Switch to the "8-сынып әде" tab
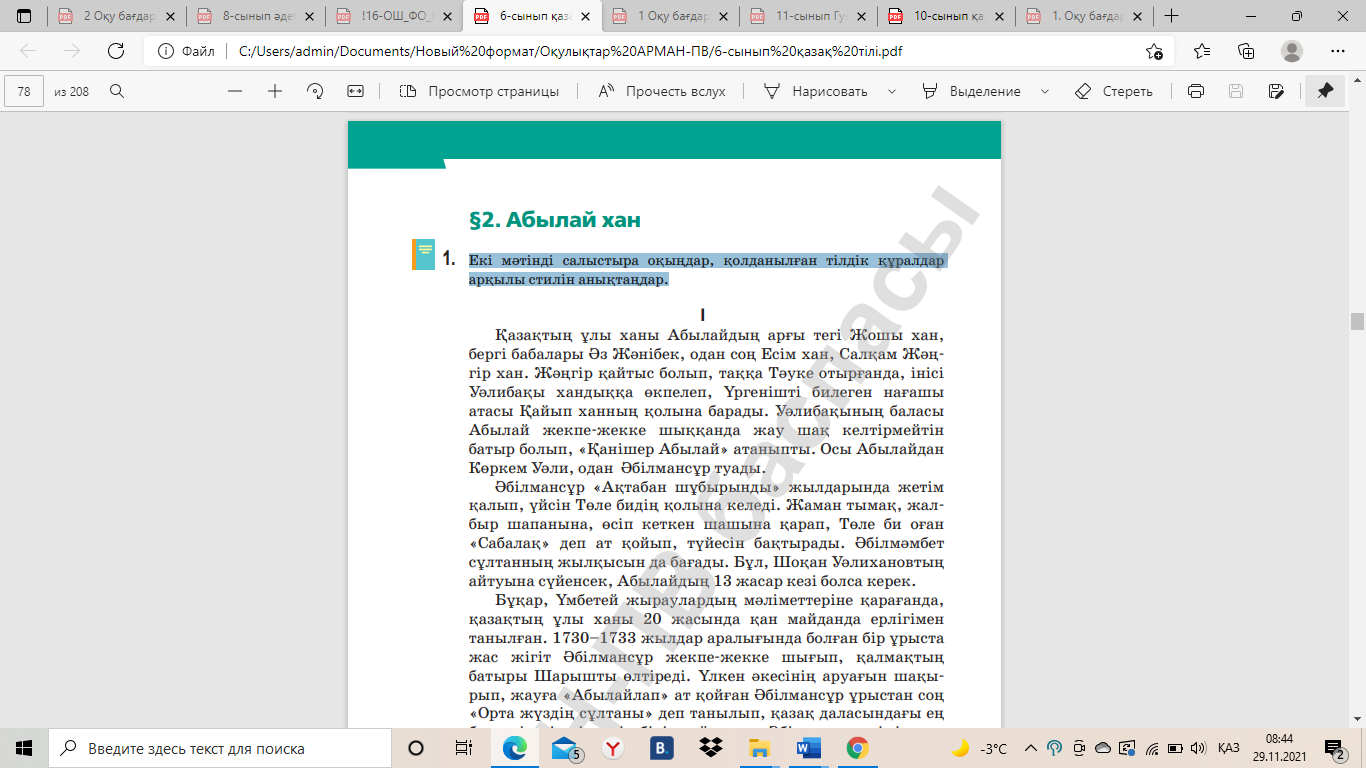This screenshot has width=1366, height=768. coord(254,16)
